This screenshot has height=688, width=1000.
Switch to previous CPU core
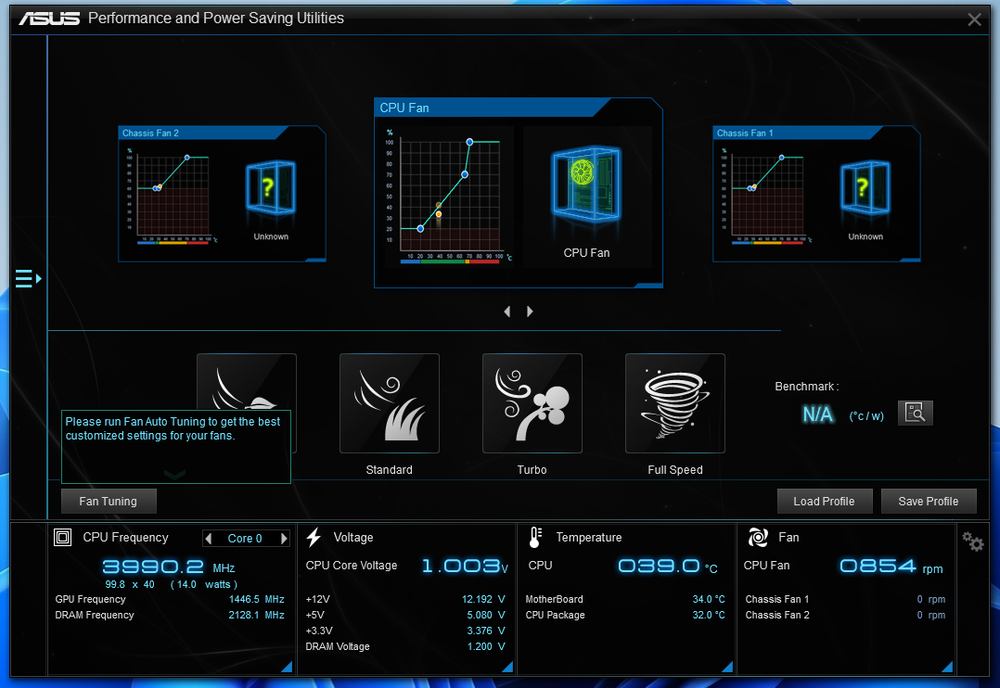[x=209, y=538]
